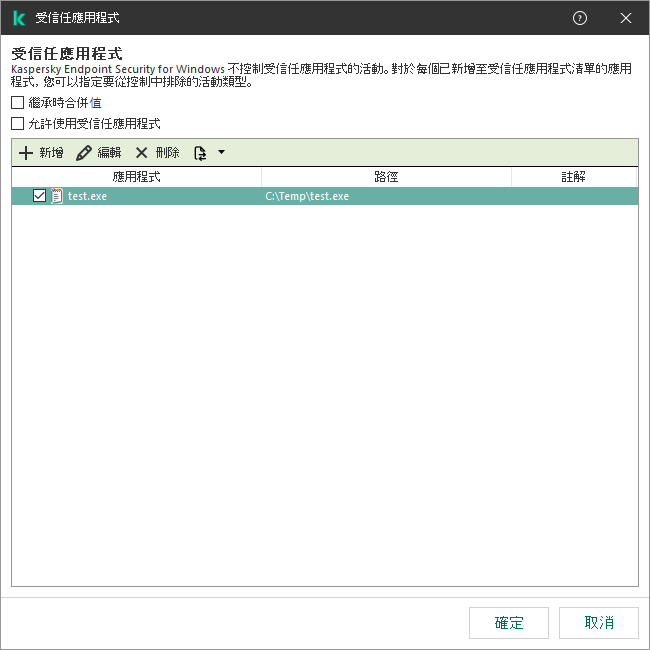The width and height of the screenshot is (650, 650).
Task: Confirm with the 確定 button
Action: click(x=509, y=623)
